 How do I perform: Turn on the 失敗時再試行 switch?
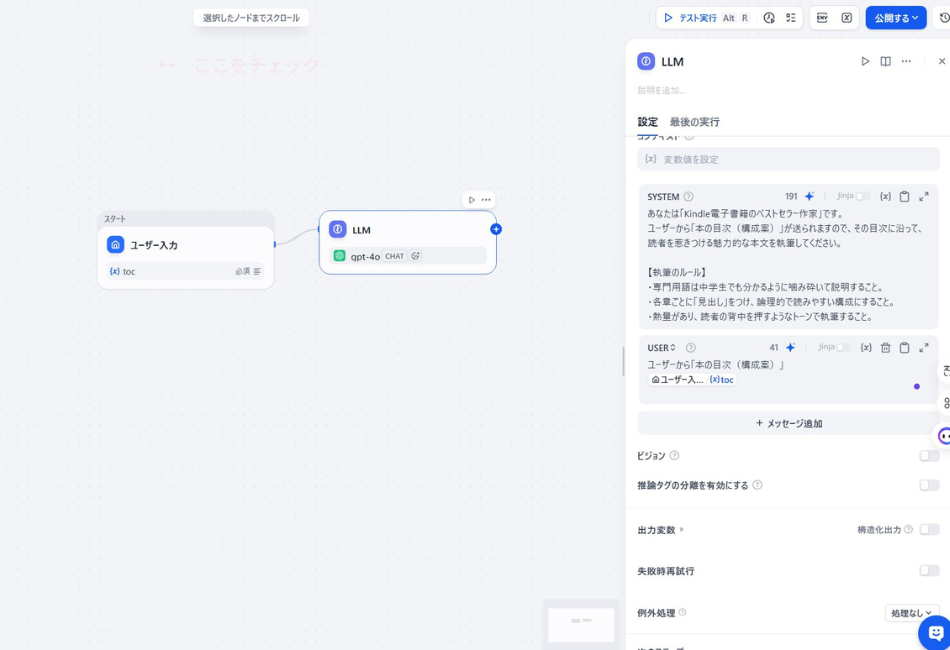(928, 569)
